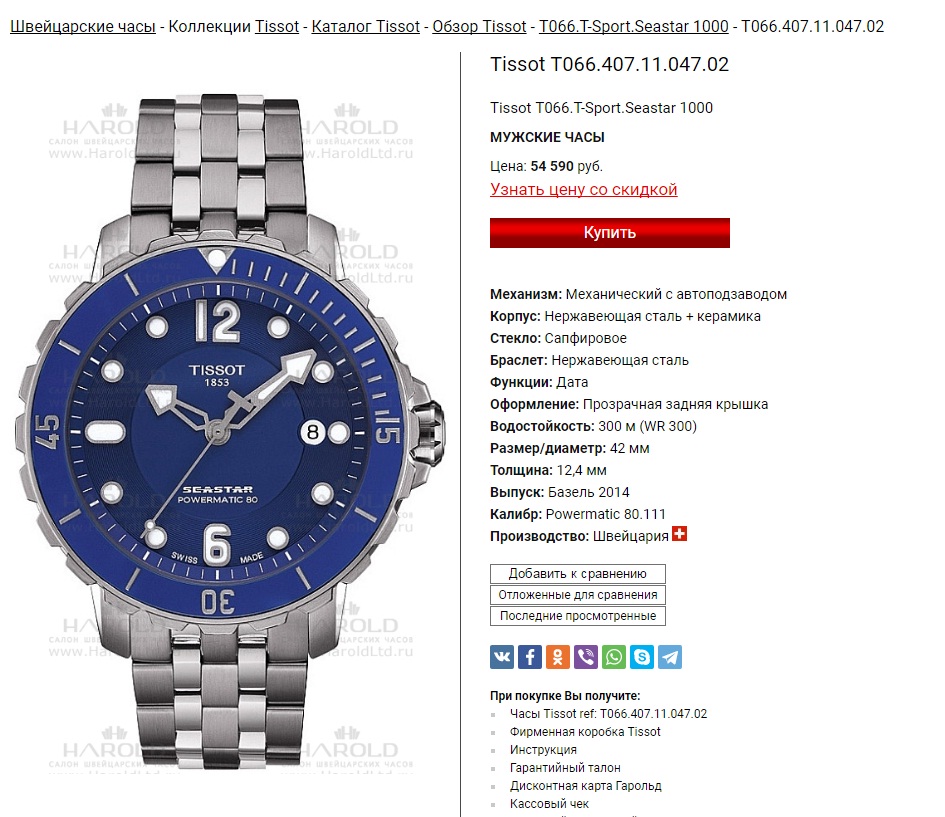Open Последние просмотренные items
Image resolution: width=945 pixels, height=817 pixels.
[x=577, y=616]
